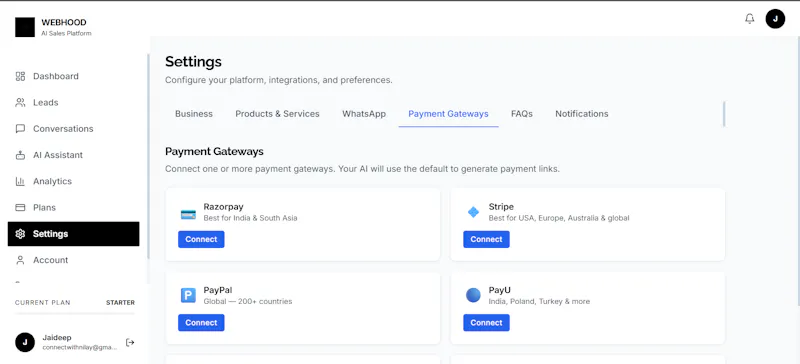Click the plan usage progress bar
Screen dimensions: 800x364
click(75, 313)
